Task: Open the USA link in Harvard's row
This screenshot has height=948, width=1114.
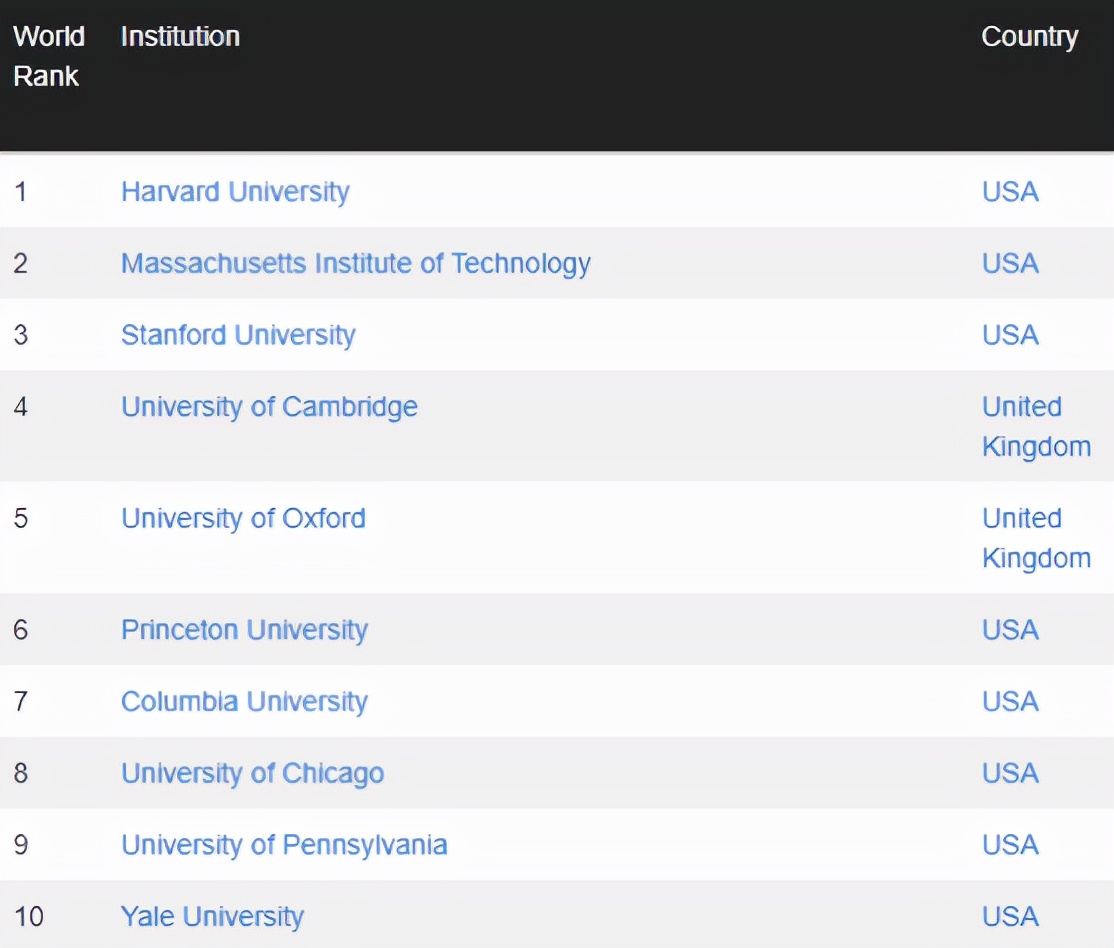Action: 1010,191
